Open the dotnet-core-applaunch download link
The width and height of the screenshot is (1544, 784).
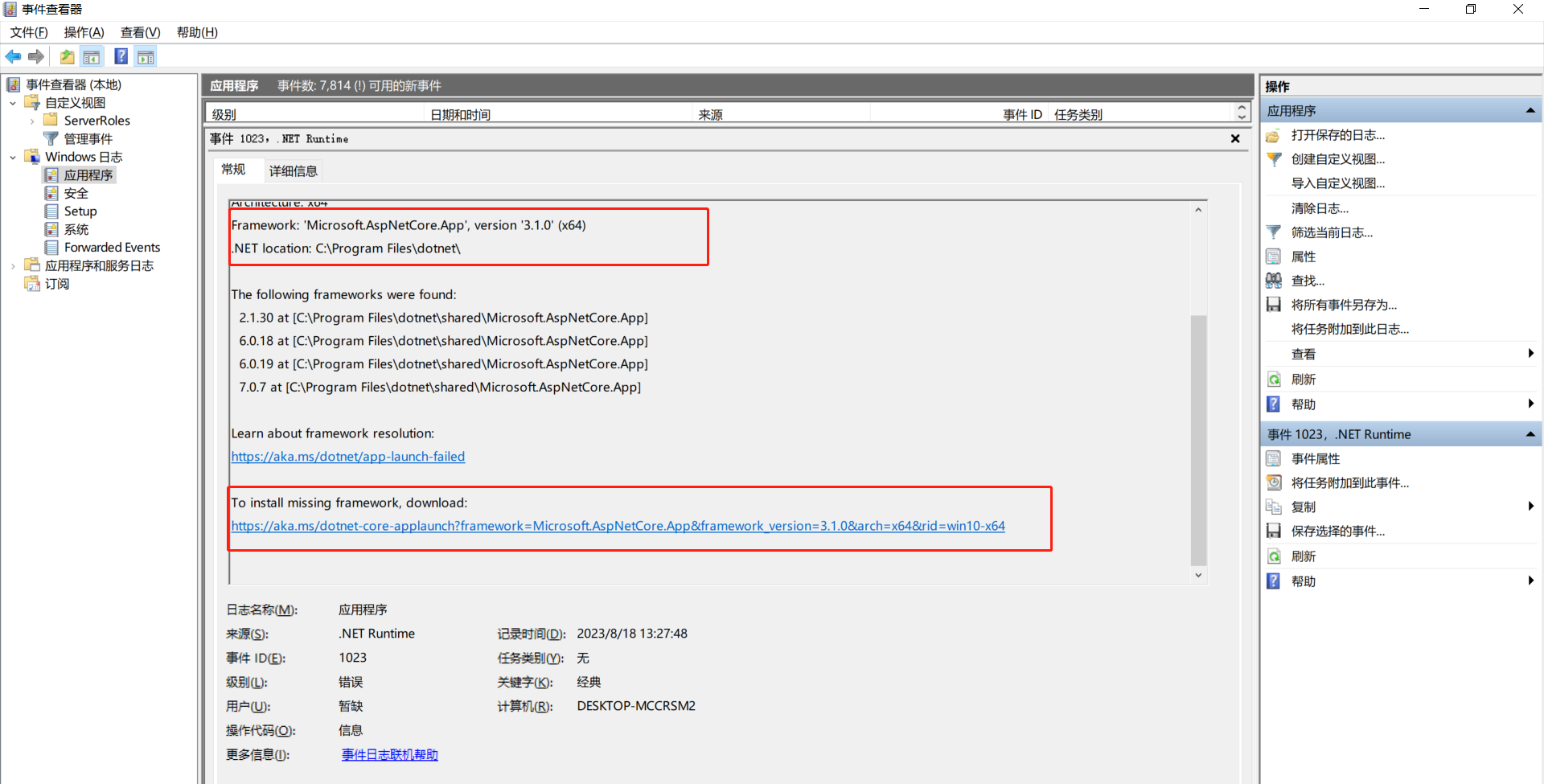point(618,526)
